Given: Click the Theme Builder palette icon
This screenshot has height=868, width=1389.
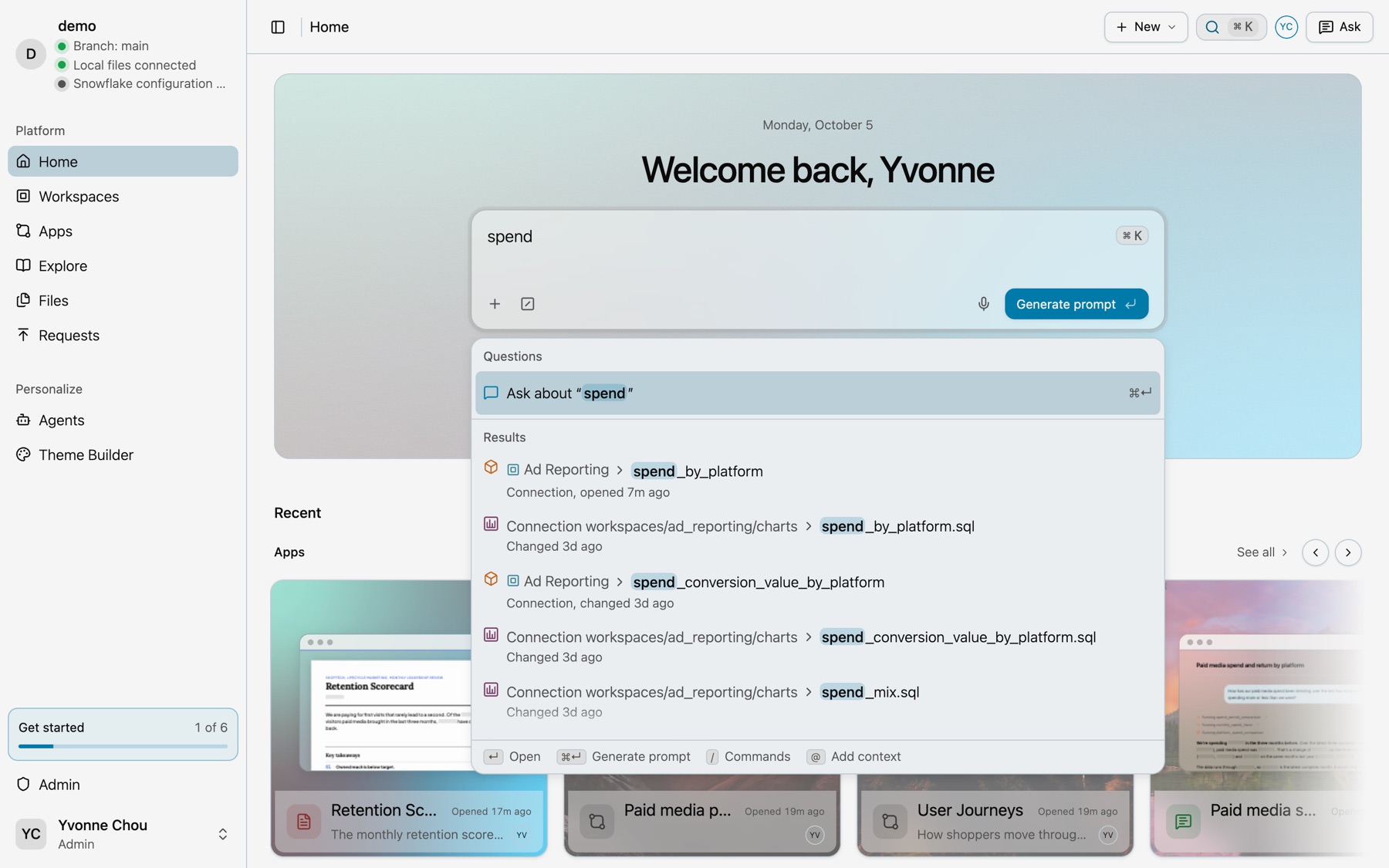Looking at the screenshot, I should pos(23,454).
